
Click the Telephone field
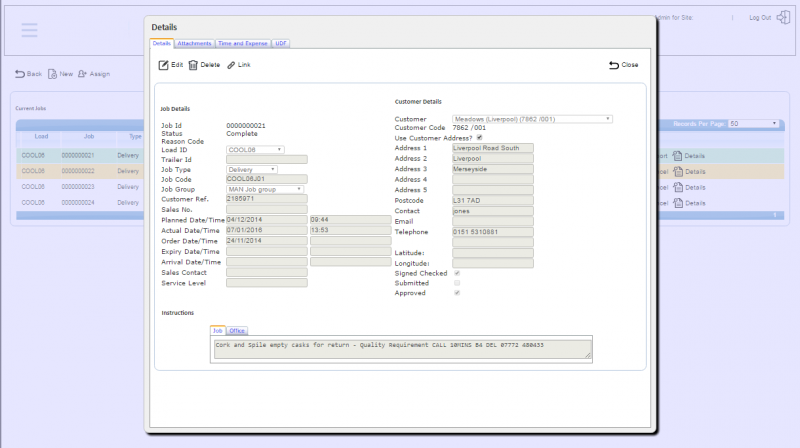pyautogui.click(x=493, y=232)
